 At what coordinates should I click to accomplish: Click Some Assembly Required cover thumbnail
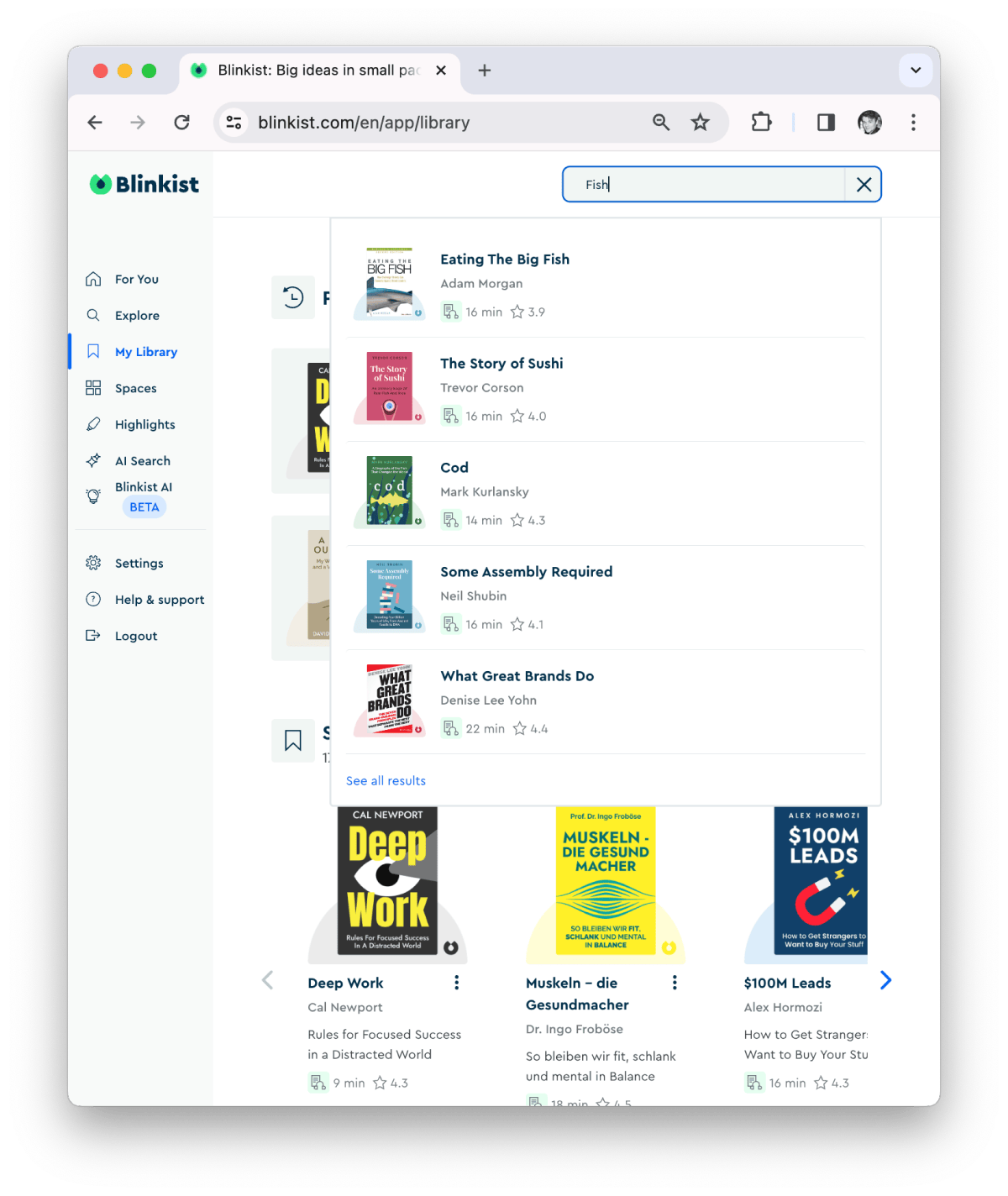tap(390, 595)
